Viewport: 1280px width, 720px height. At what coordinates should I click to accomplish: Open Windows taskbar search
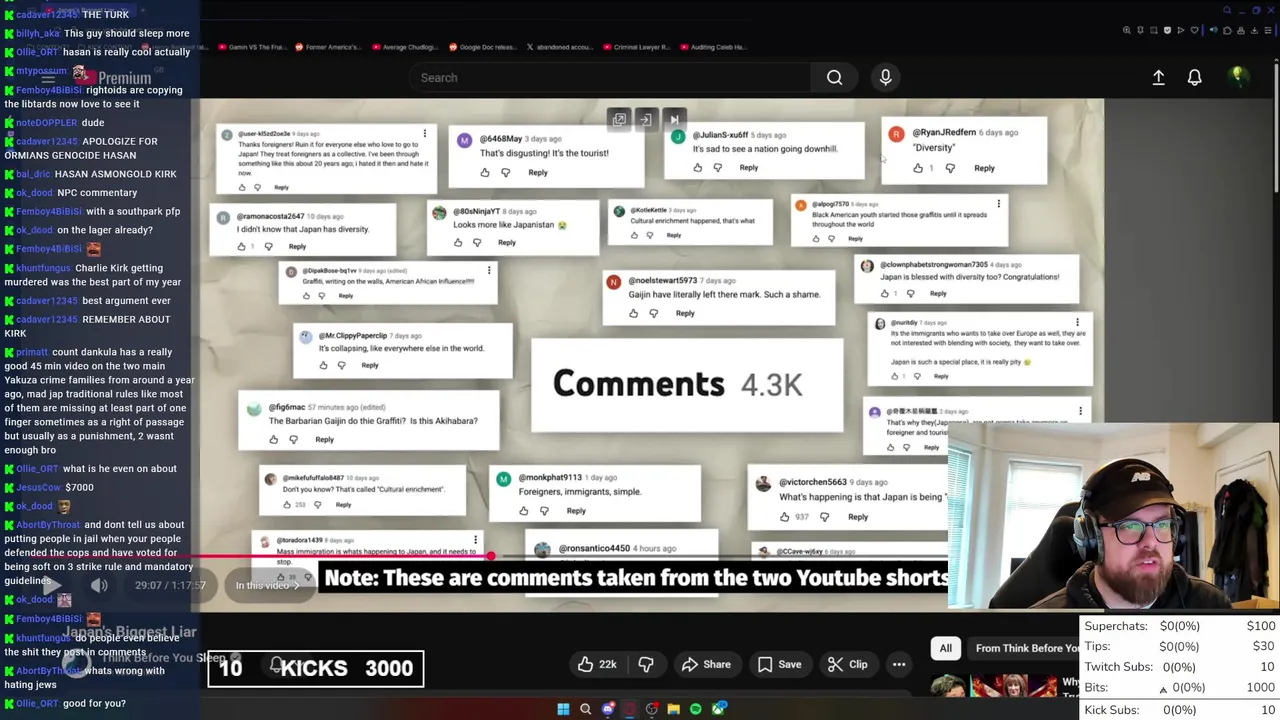pos(585,709)
